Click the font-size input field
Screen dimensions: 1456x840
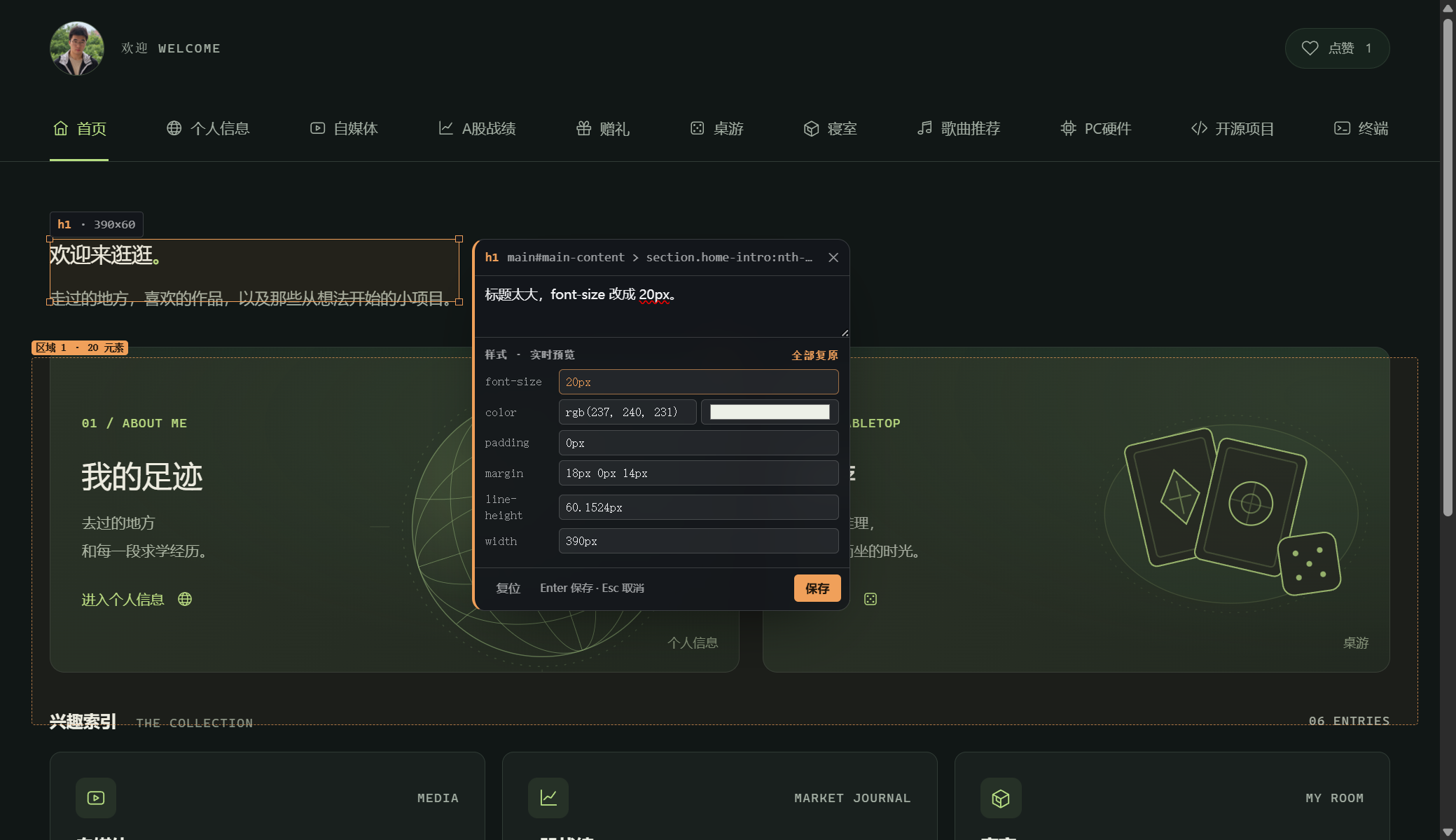(x=698, y=382)
